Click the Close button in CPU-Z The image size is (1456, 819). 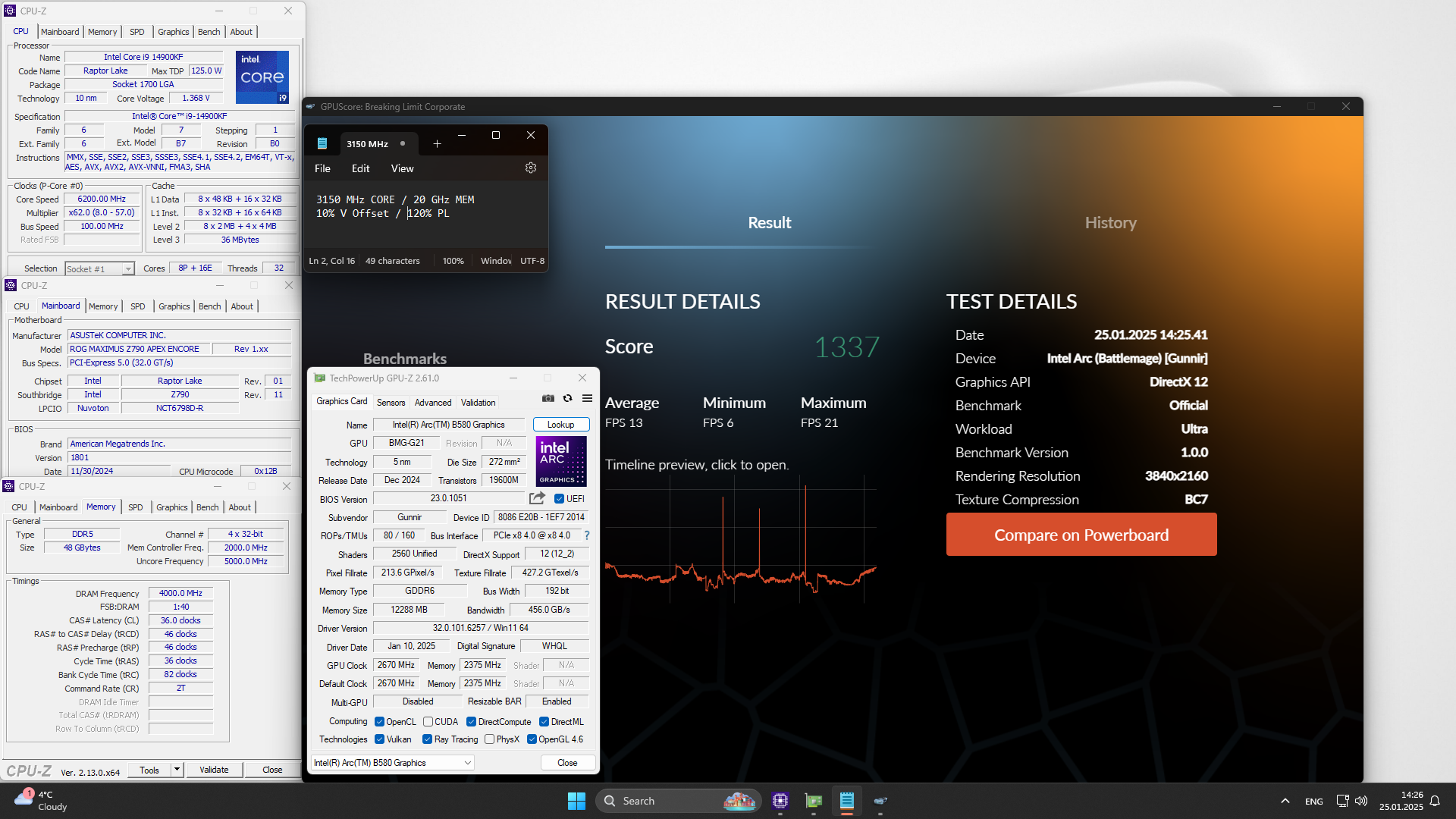point(272,769)
